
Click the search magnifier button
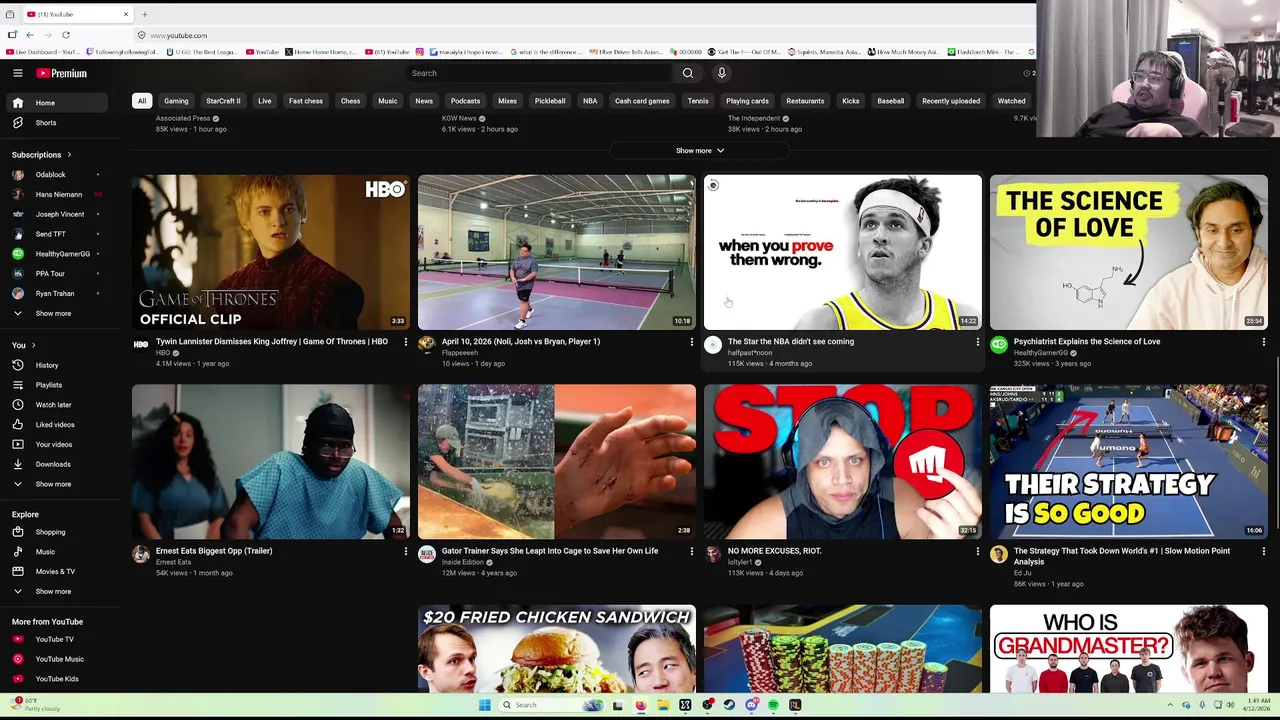(x=687, y=73)
